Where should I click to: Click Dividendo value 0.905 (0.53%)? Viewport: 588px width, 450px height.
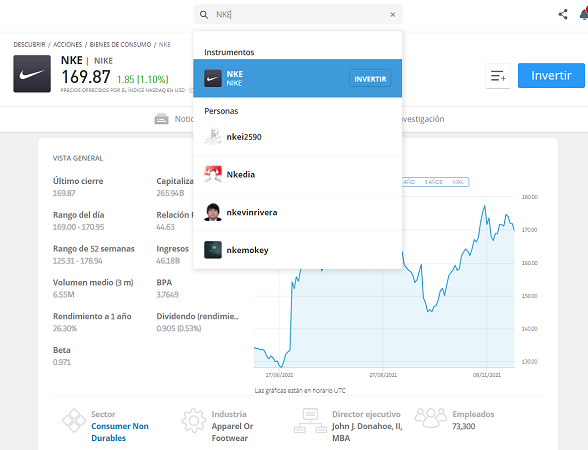click(179, 328)
